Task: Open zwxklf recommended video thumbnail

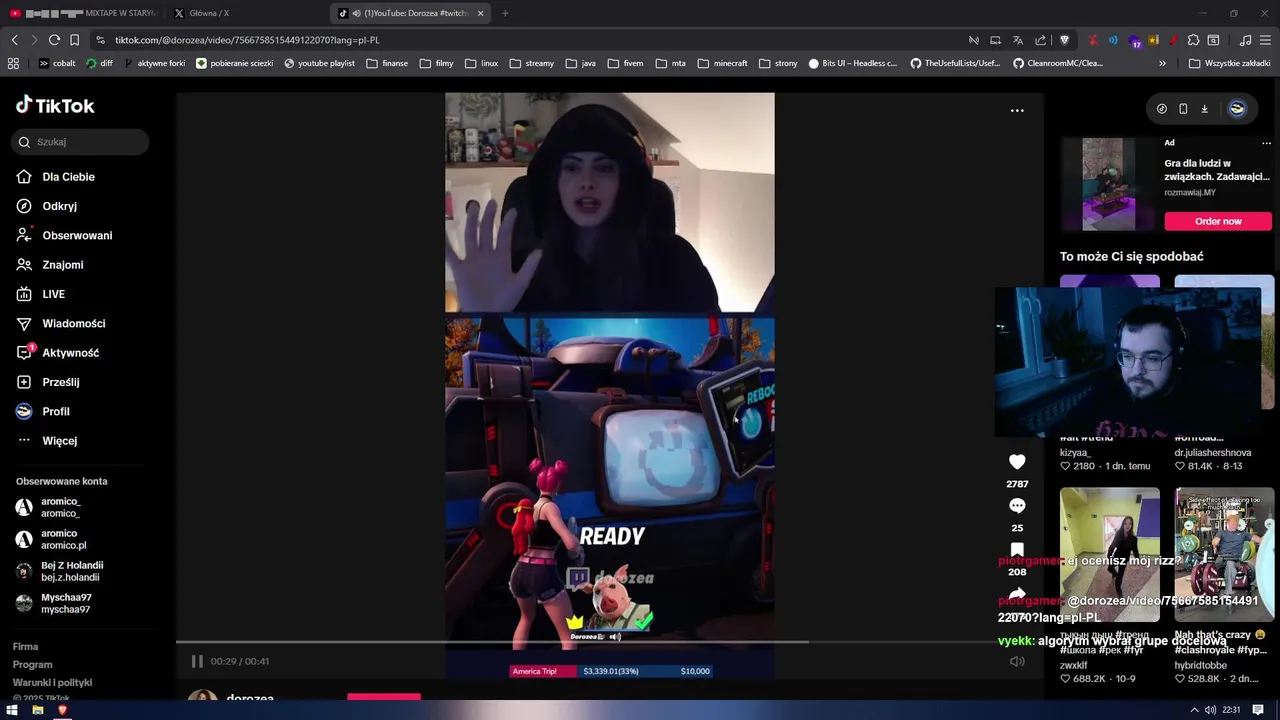Action: click(x=1110, y=555)
